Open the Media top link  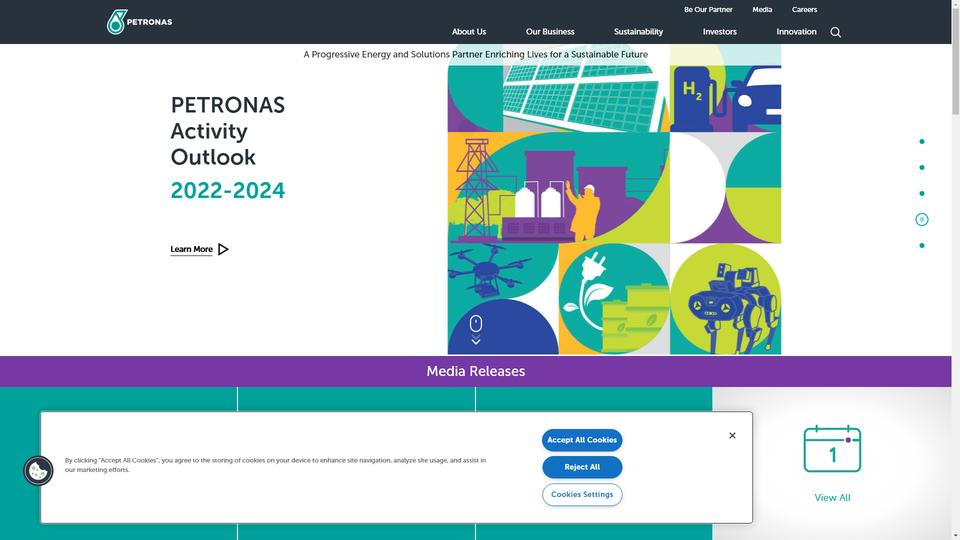coord(762,10)
